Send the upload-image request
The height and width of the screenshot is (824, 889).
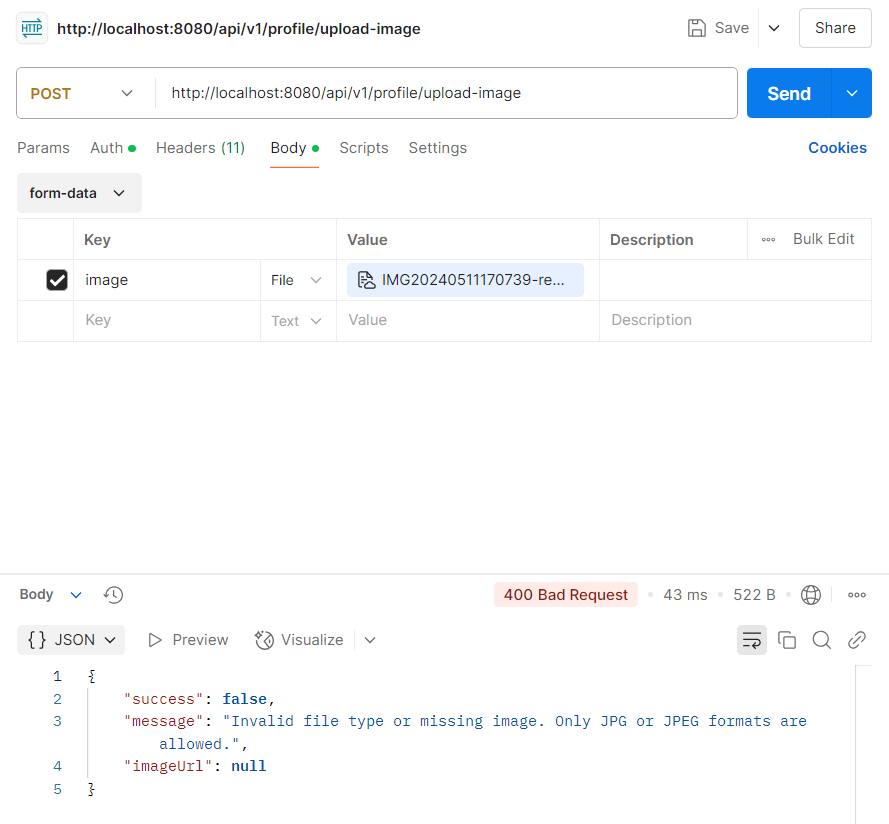[789, 93]
